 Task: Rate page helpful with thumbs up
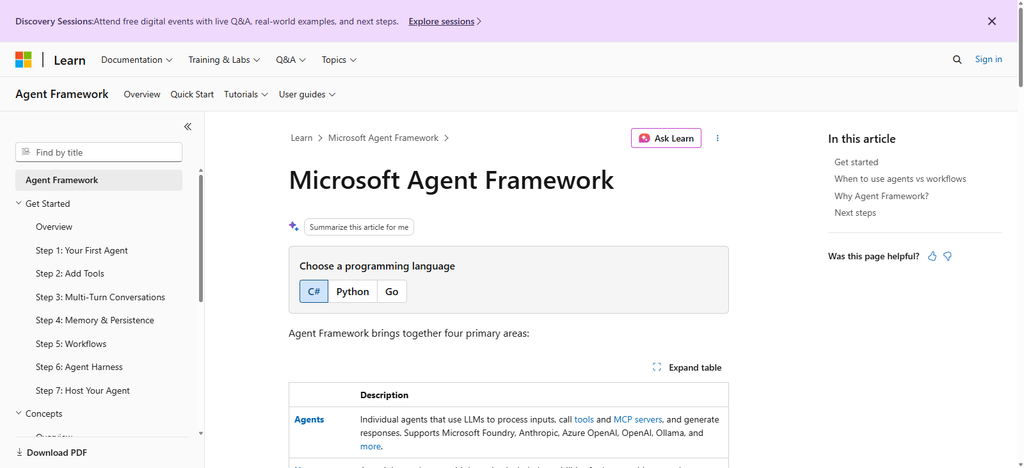(932, 257)
